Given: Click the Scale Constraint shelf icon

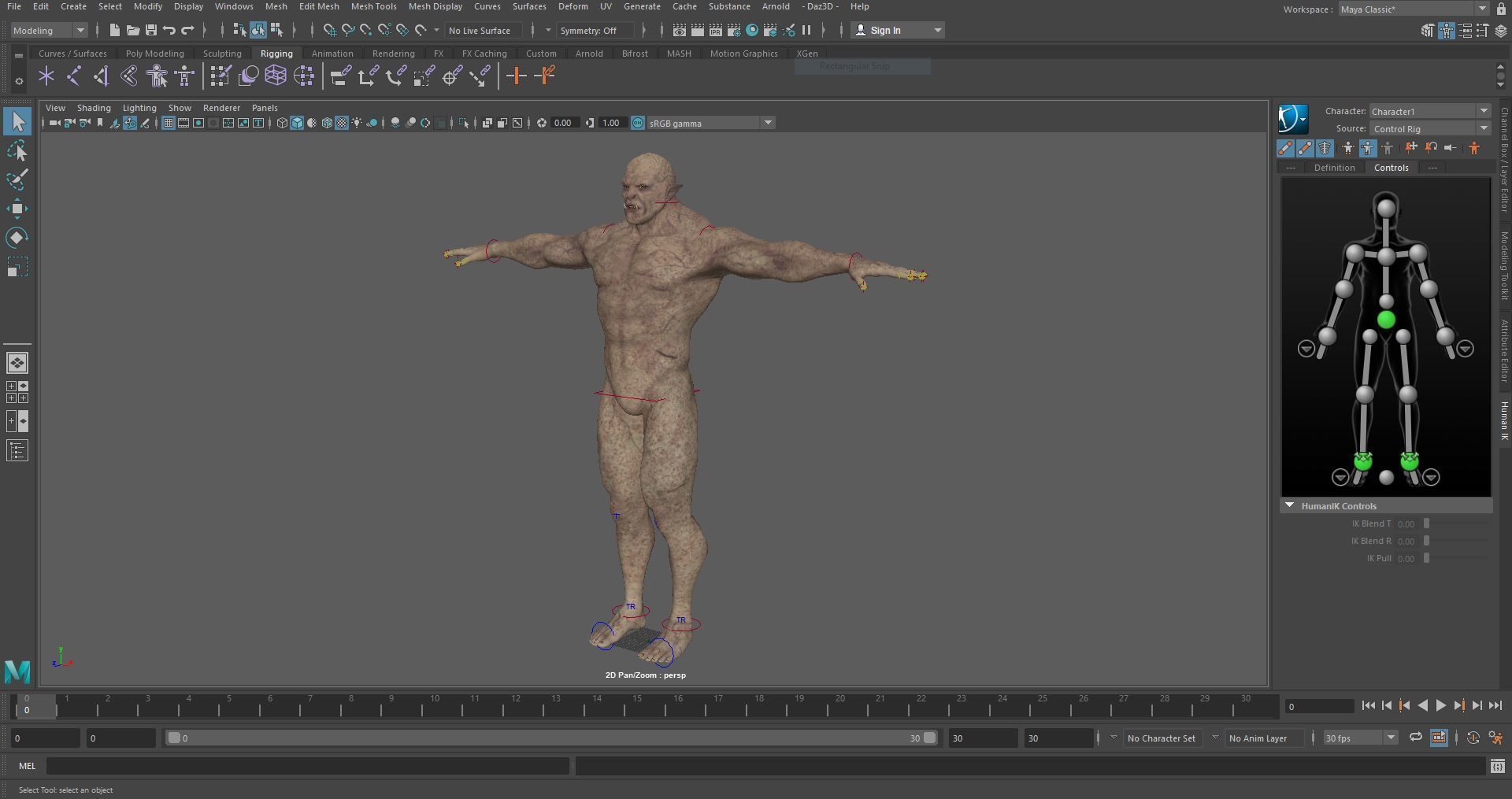Looking at the screenshot, I should (x=424, y=76).
